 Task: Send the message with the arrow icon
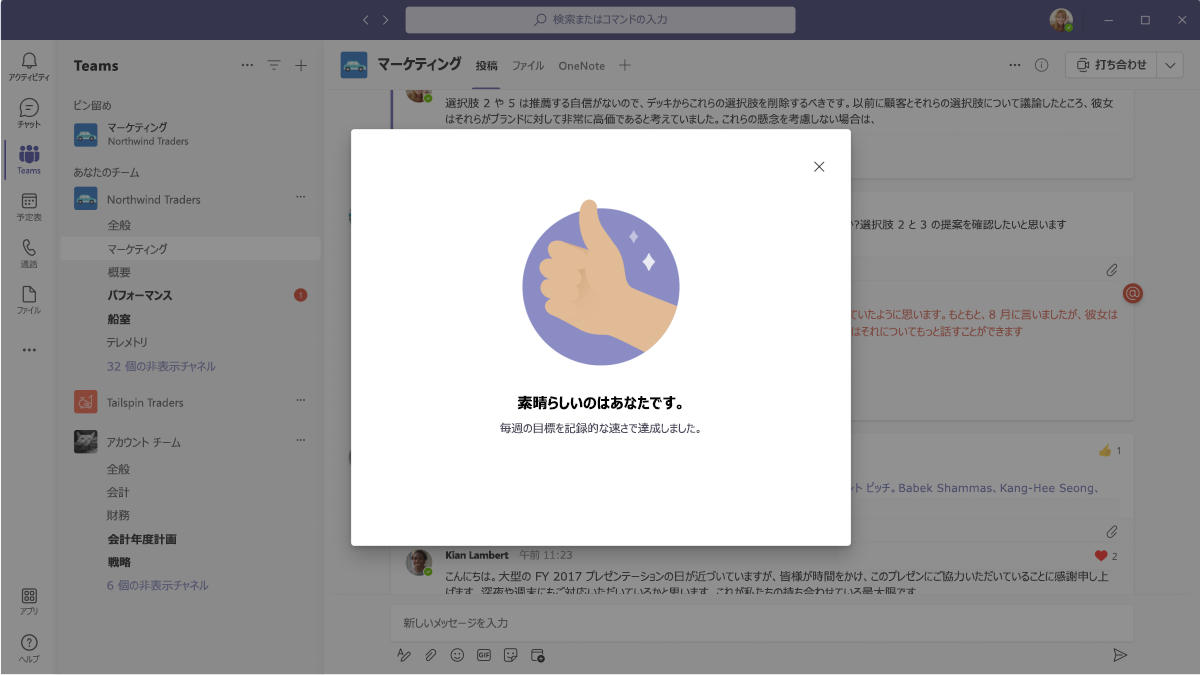[x=1120, y=655]
